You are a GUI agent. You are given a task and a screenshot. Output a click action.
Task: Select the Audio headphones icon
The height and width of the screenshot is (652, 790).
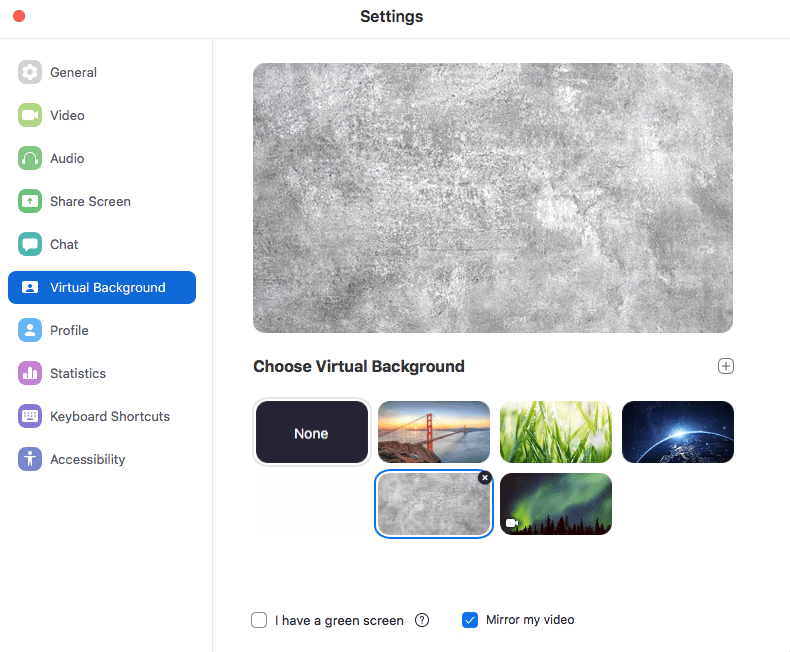click(30, 158)
